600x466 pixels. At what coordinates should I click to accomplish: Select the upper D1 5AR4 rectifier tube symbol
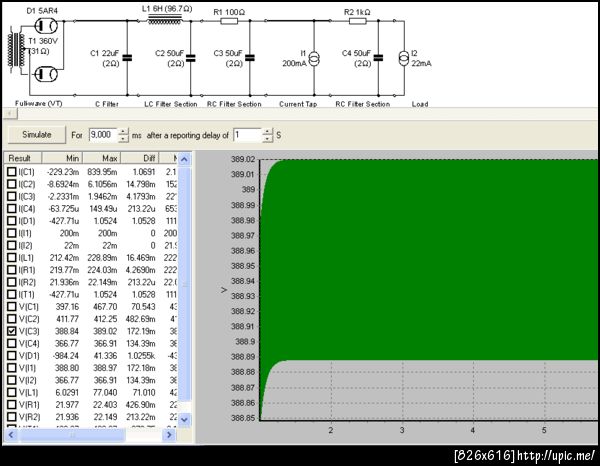coord(46,26)
